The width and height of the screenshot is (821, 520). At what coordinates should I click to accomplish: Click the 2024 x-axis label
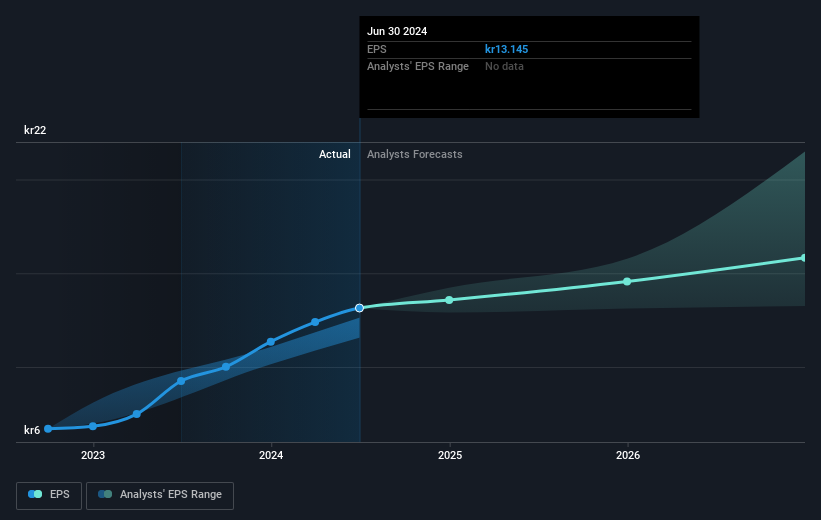point(271,455)
